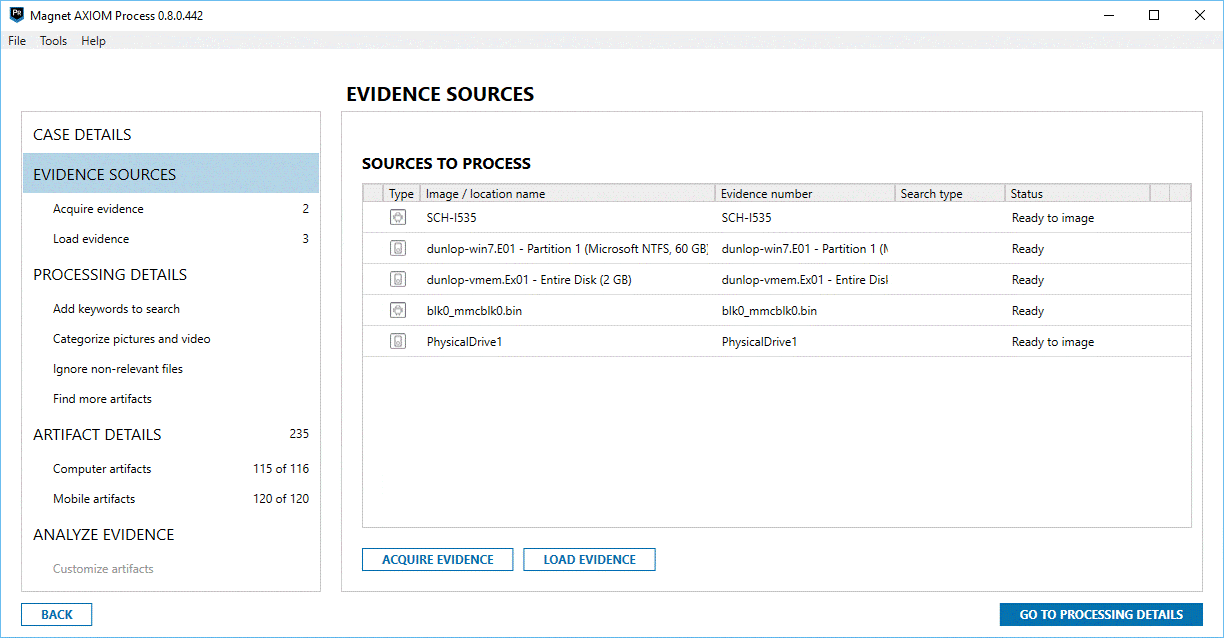This screenshot has width=1224, height=638.
Task: Select the Evidence Sources section
Action: (x=171, y=174)
